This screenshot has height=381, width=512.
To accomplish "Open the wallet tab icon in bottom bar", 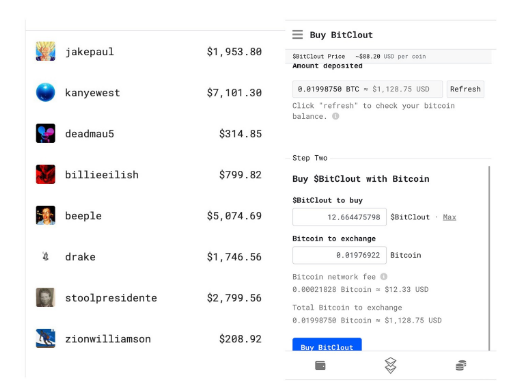I will 320,365.
